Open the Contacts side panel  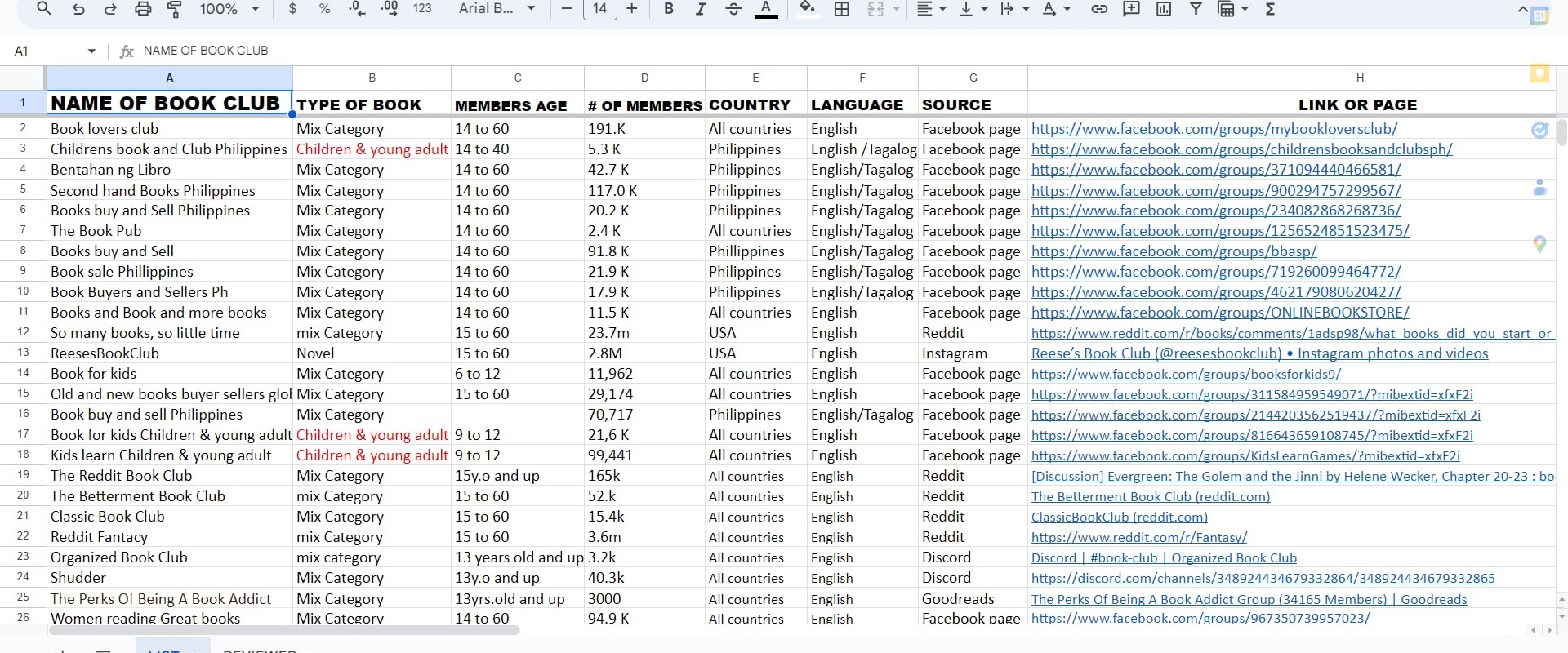1539,187
